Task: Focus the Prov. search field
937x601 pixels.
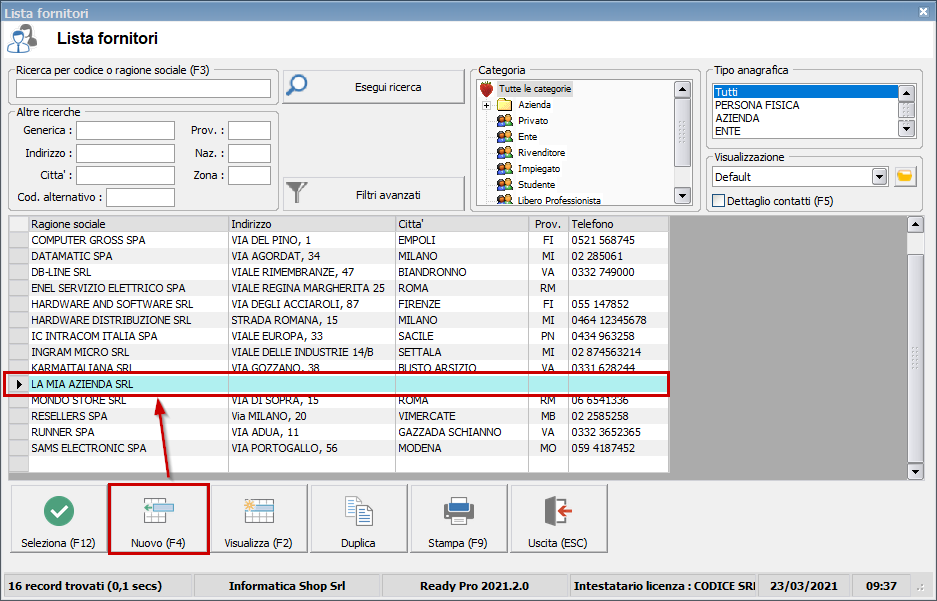Action: click(249, 130)
